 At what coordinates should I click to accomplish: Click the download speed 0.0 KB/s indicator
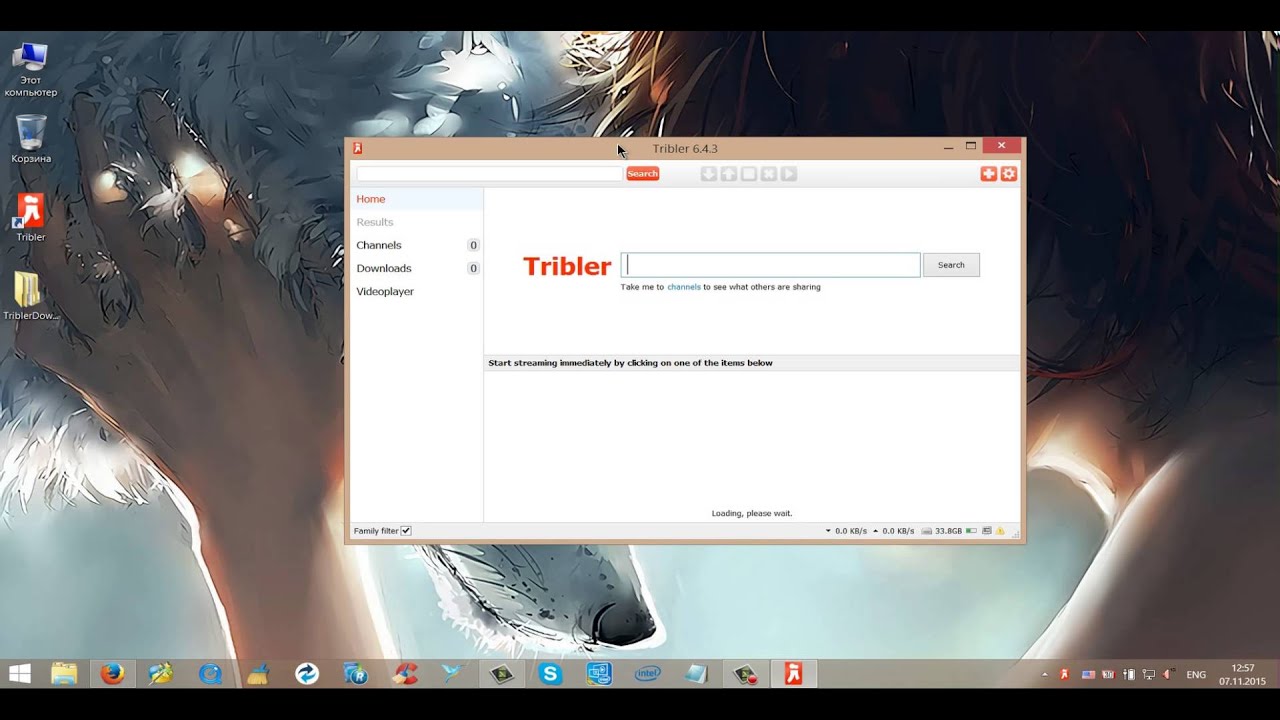pos(846,531)
